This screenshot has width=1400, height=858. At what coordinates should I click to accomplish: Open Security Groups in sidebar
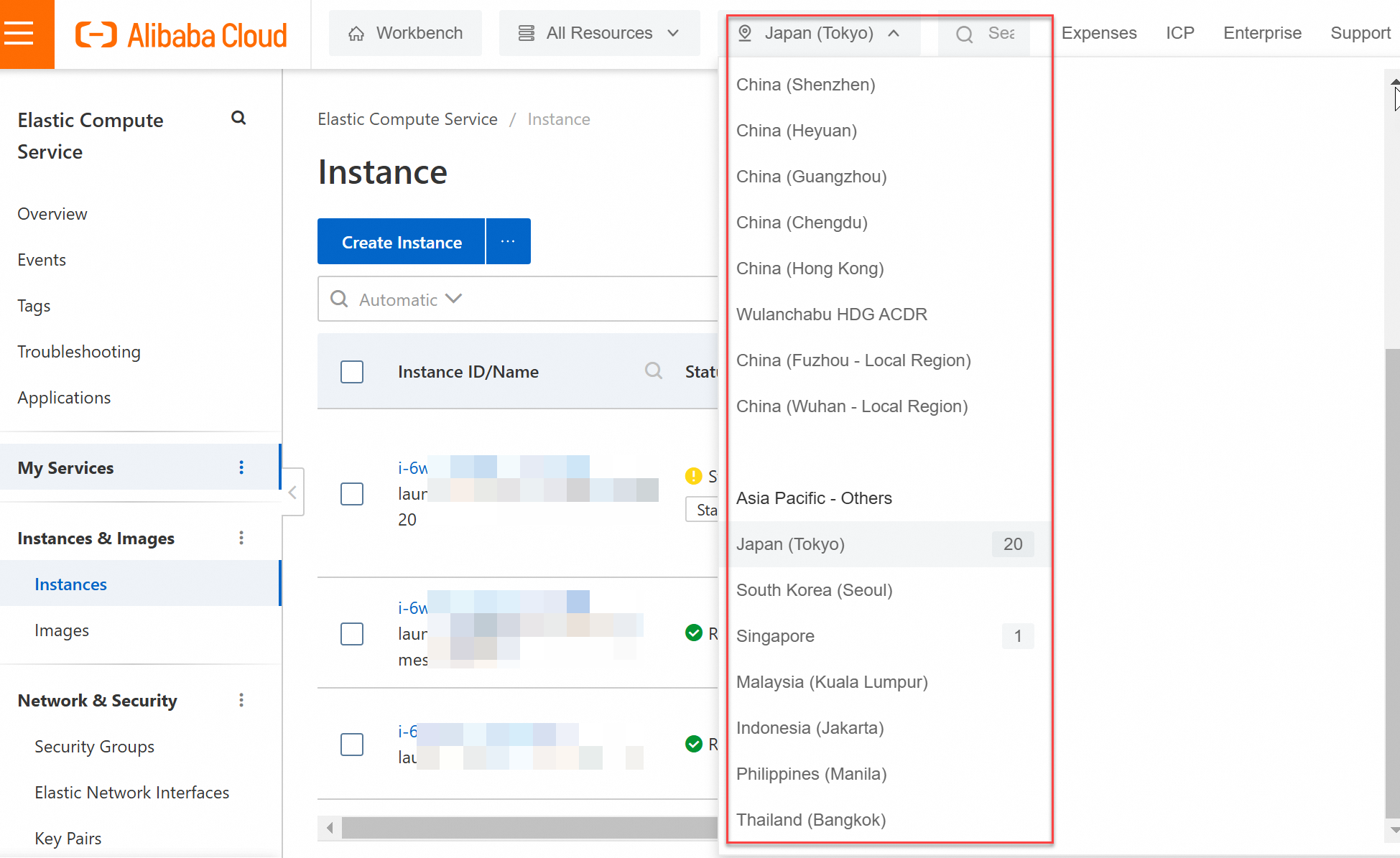(94, 747)
